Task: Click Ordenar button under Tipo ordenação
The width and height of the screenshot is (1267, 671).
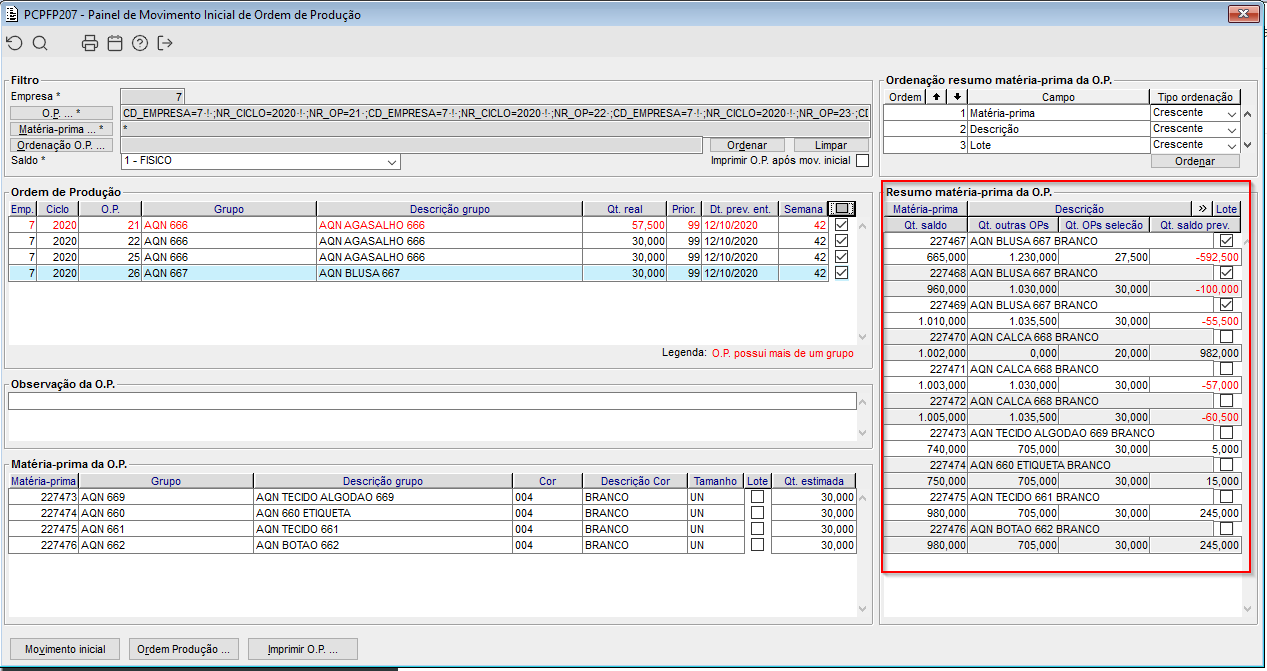Action: (x=1195, y=161)
